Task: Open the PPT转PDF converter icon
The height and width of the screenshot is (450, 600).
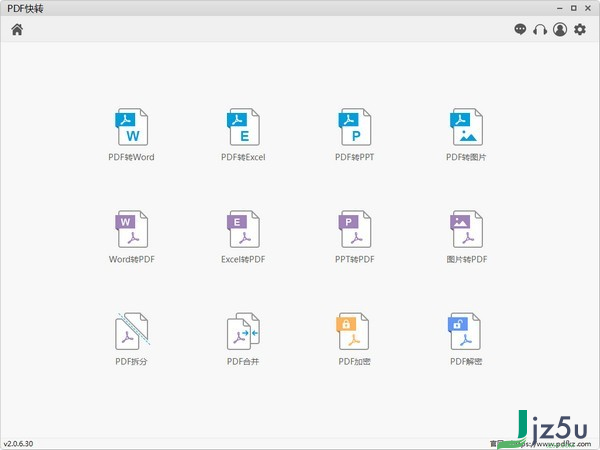Action: coord(355,229)
